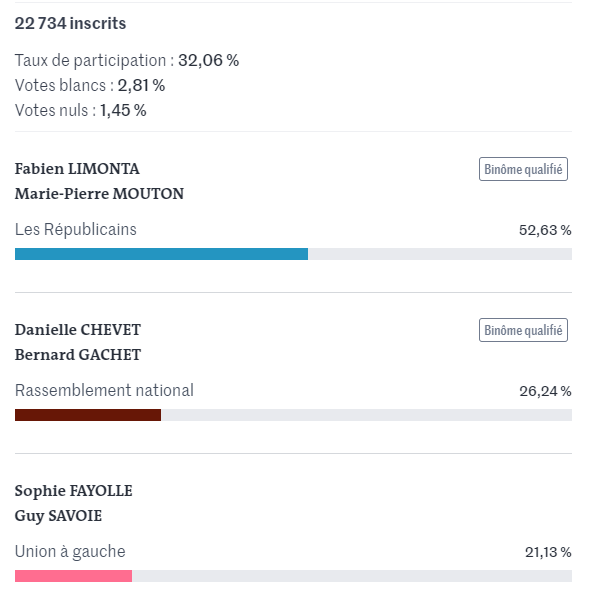Click the Taux de participation value
The height and width of the screenshot is (613, 606).
(208, 60)
